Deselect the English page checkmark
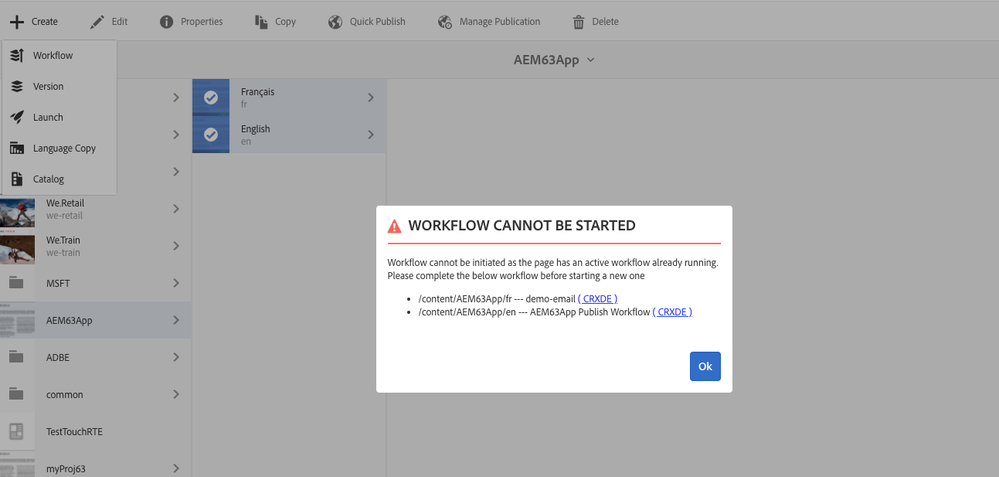 pyautogui.click(x=211, y=134)
